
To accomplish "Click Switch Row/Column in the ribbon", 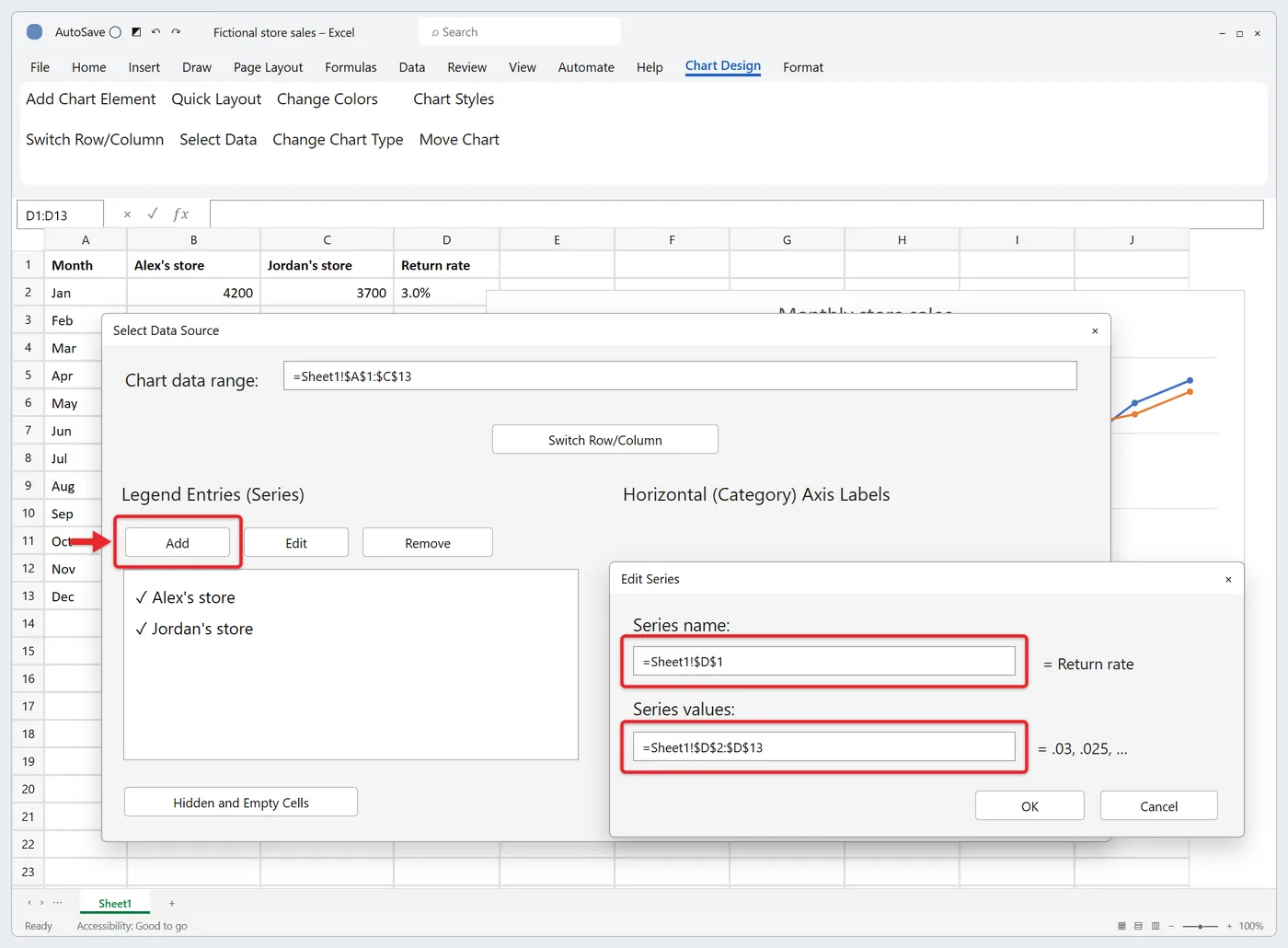I will [x=95, y=140].
